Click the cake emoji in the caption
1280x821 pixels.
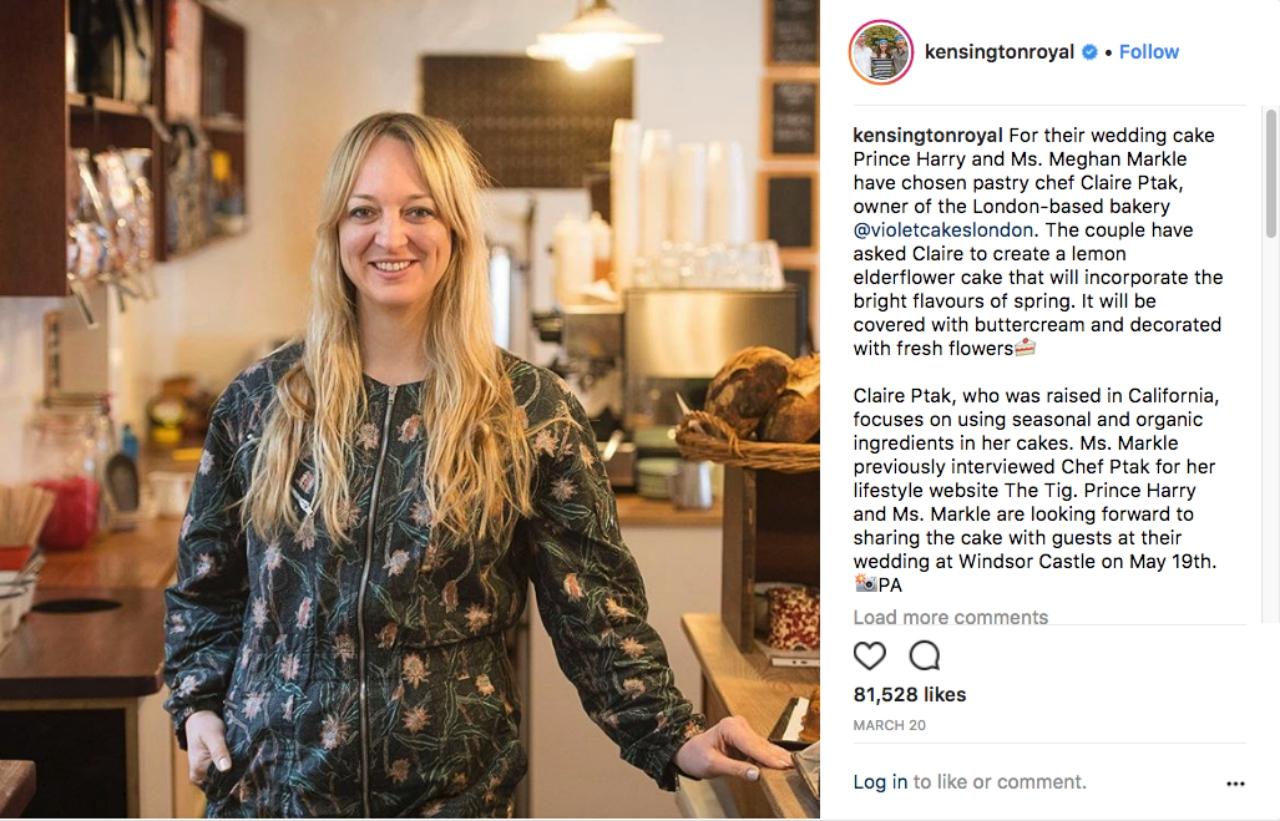(1025, 348)
